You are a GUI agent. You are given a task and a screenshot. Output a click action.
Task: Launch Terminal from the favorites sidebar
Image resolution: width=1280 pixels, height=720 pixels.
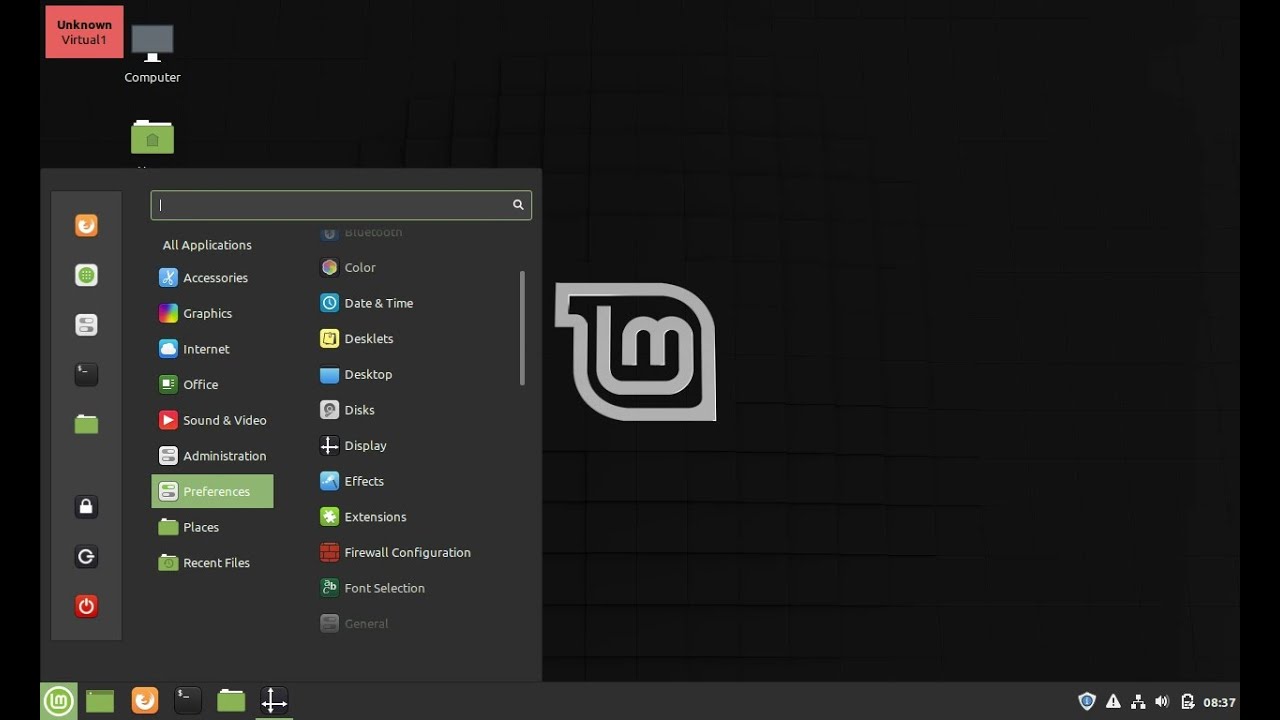click(x=86, y=375)
